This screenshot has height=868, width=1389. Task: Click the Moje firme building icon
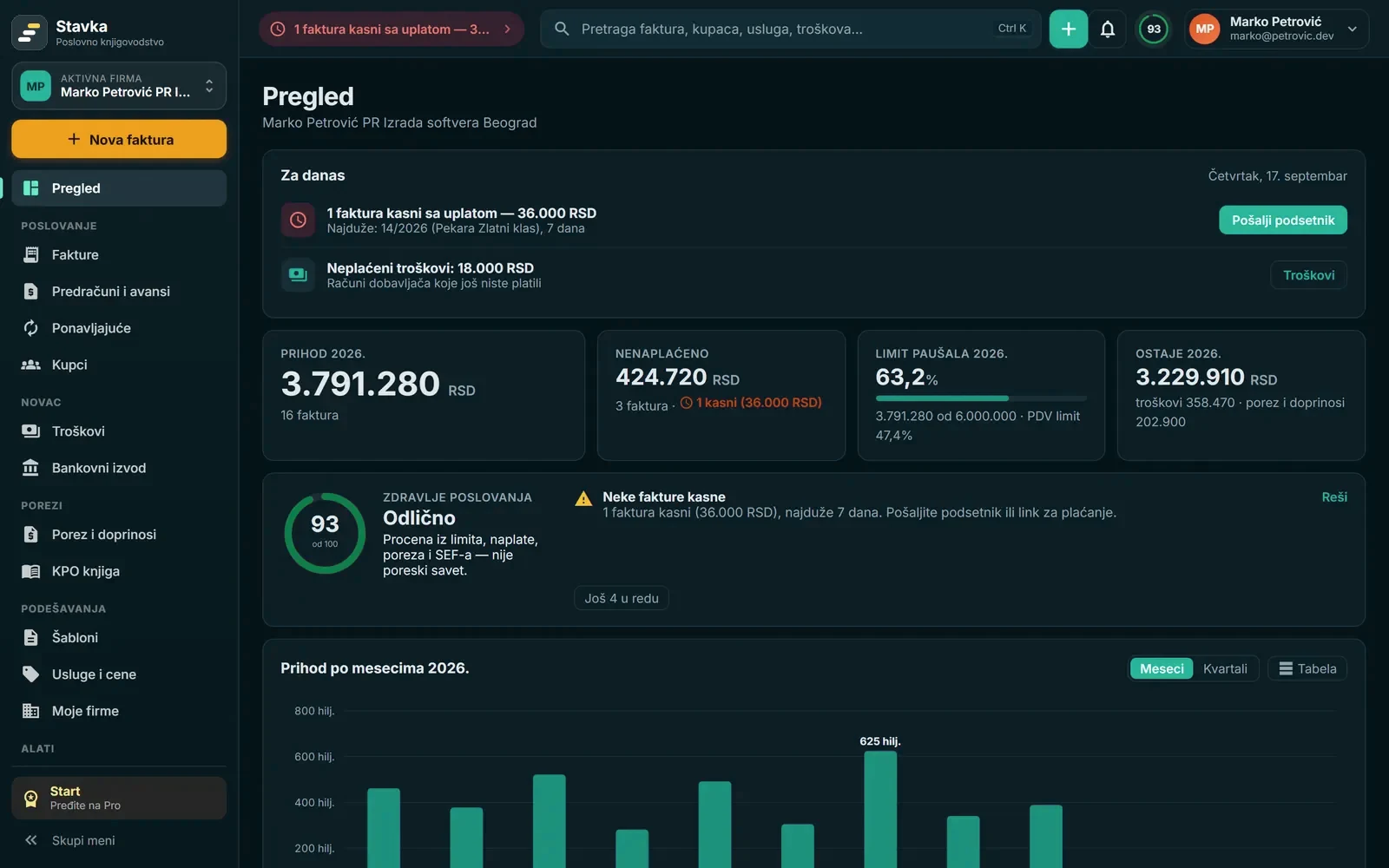pyautogui.click(x=31, y=711)
